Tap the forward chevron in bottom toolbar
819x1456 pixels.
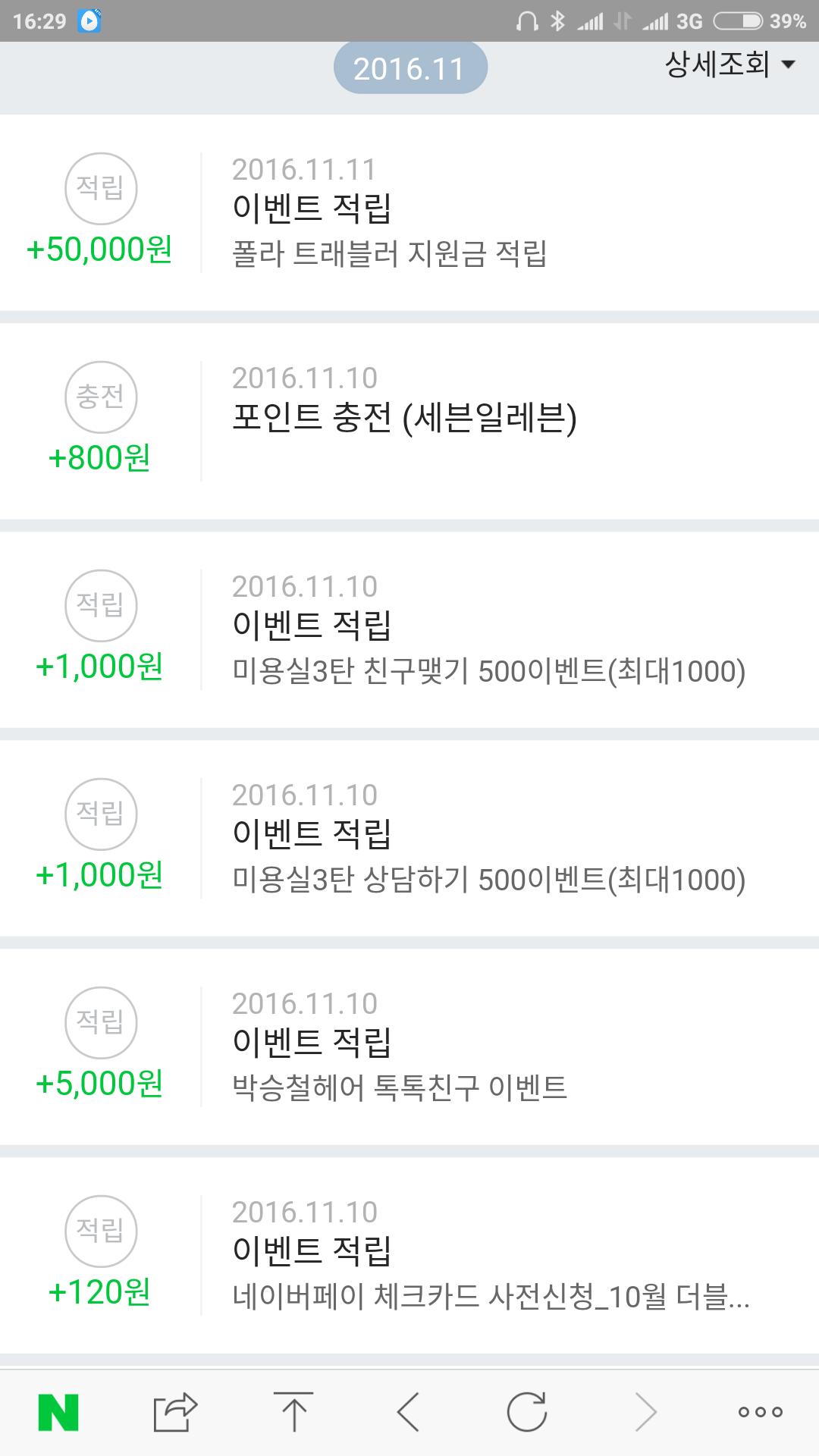[x=645, y=1412]
